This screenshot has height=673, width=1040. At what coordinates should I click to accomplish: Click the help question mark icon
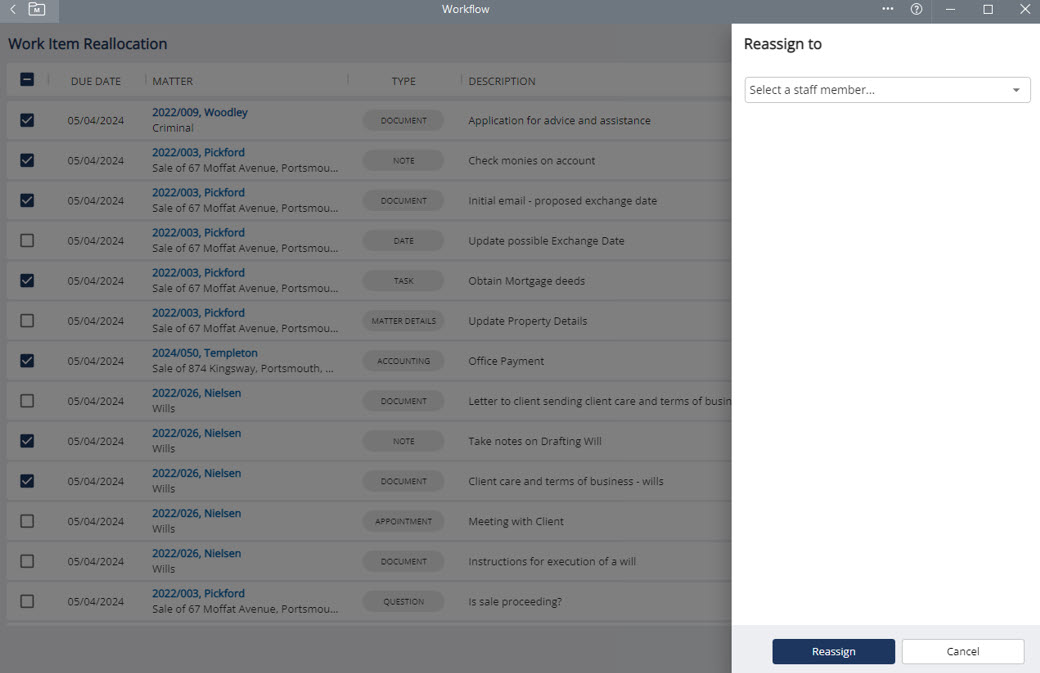click(916, 9)
